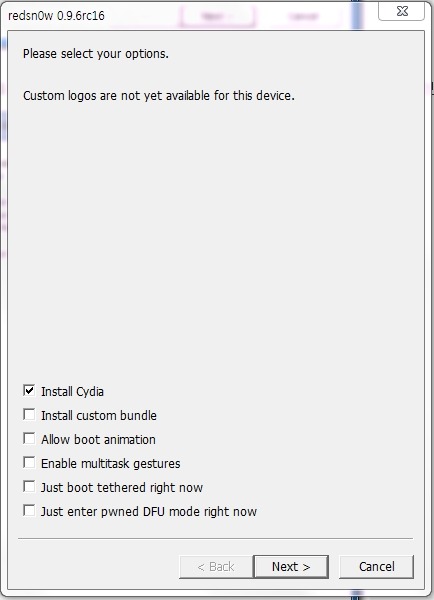Tick the Allow boot animation checkbox box
This screenshot has width=434, height=600.
click(x=29, y=439)
